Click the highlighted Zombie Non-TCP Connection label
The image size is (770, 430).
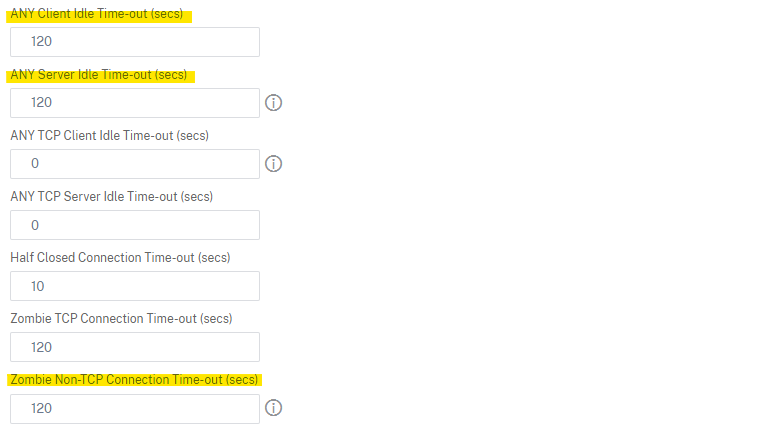[134, 379]
